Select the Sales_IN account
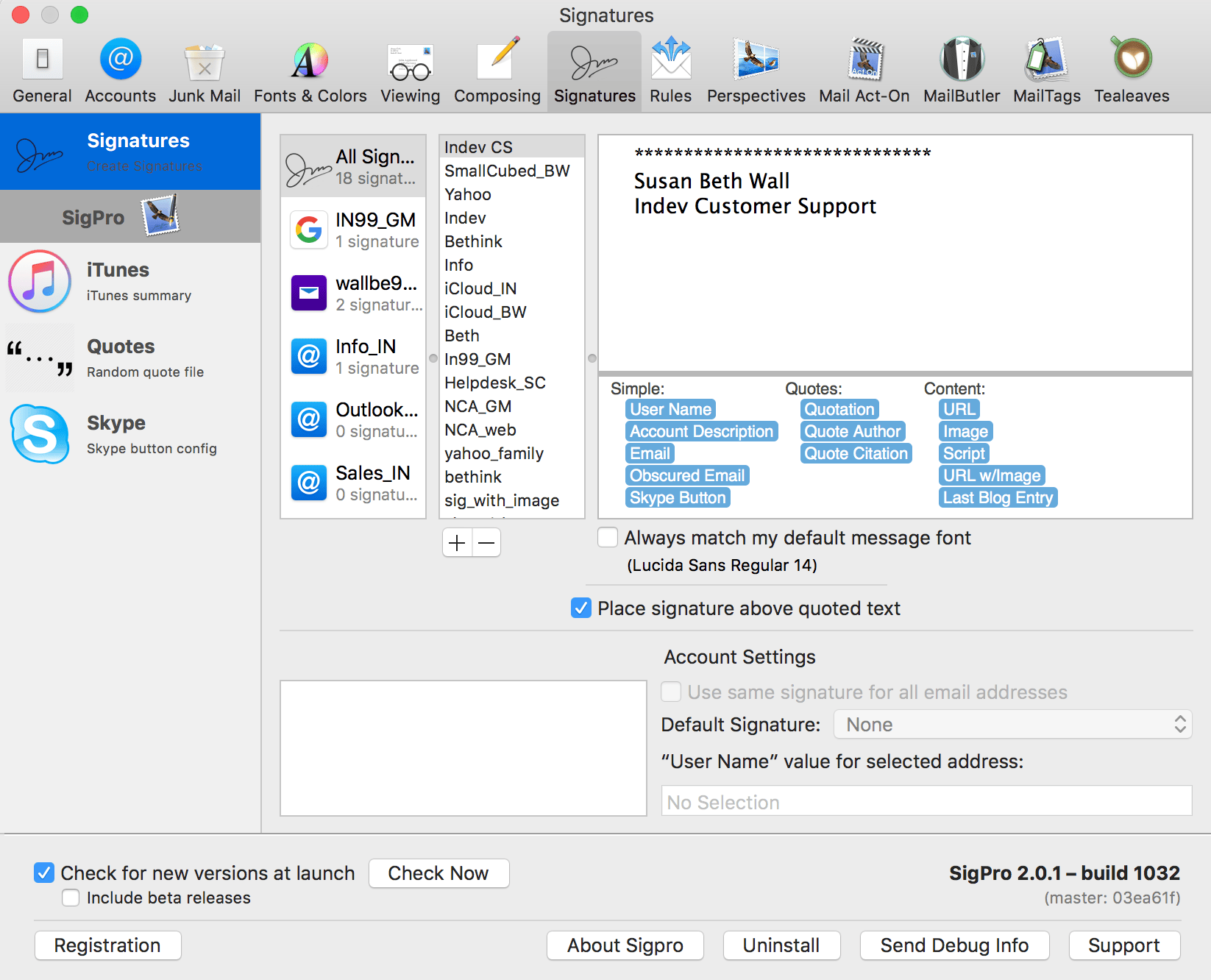 (353, 483)
